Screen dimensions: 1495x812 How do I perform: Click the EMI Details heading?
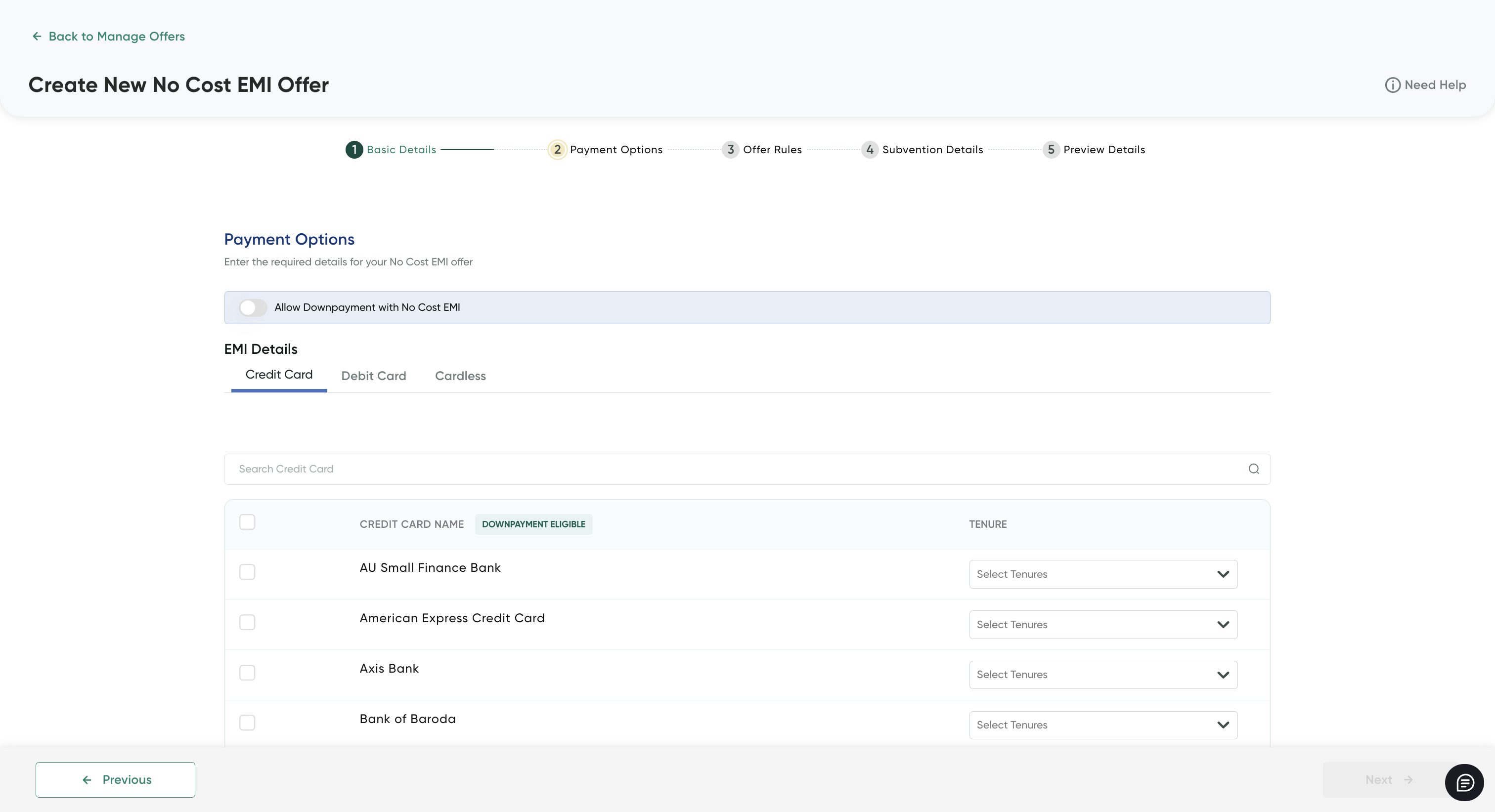tap(261, 349)
